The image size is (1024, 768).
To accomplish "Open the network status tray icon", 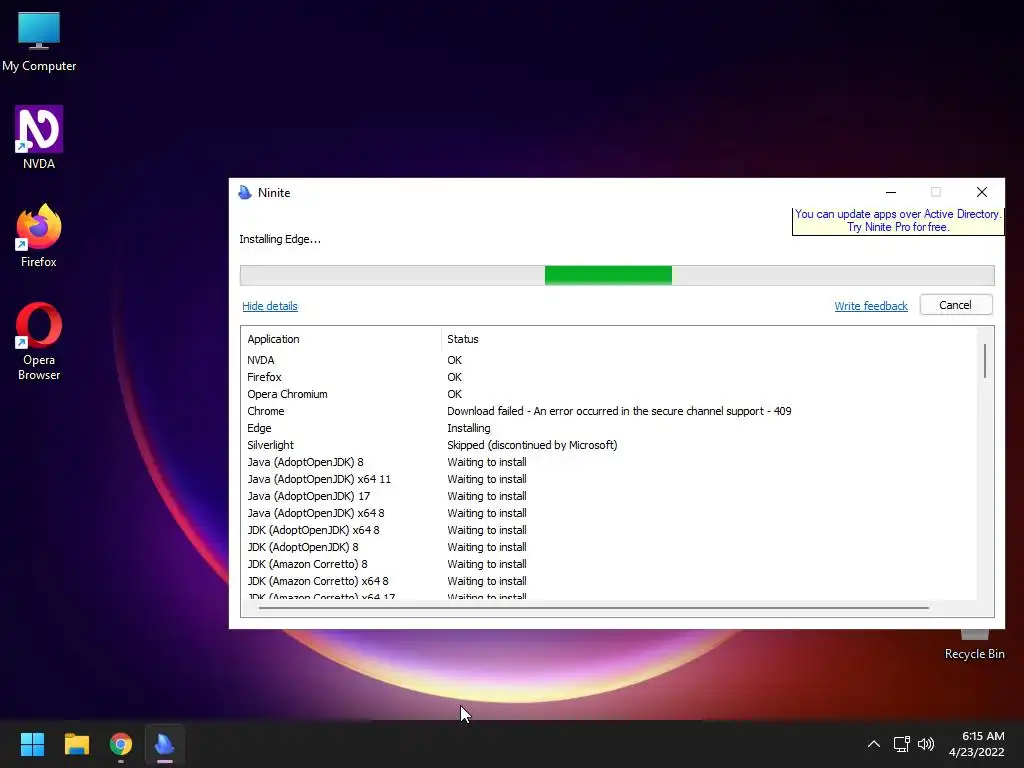I will click(901, 744).
